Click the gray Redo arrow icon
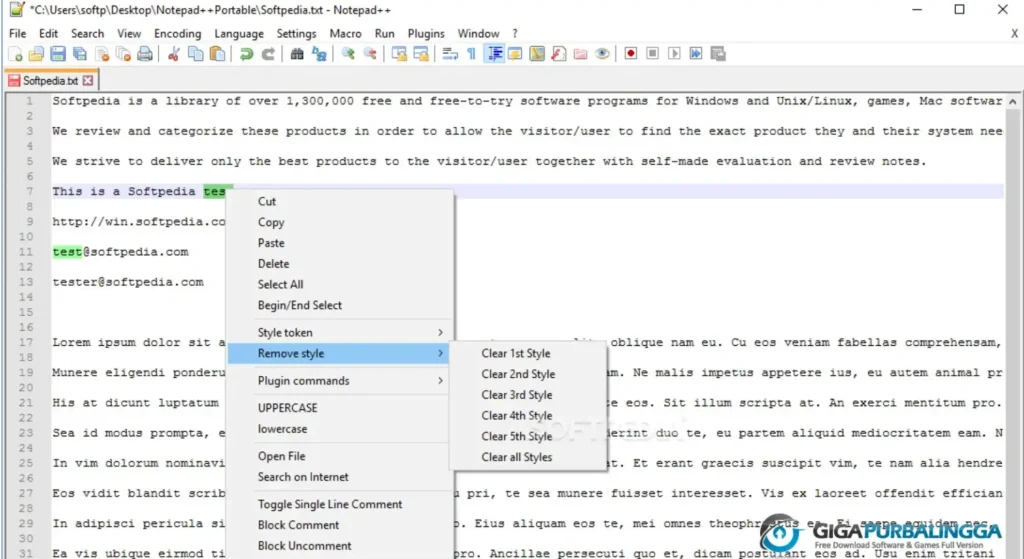Screen dimensions: 1024x559 (x=268, y=54)
